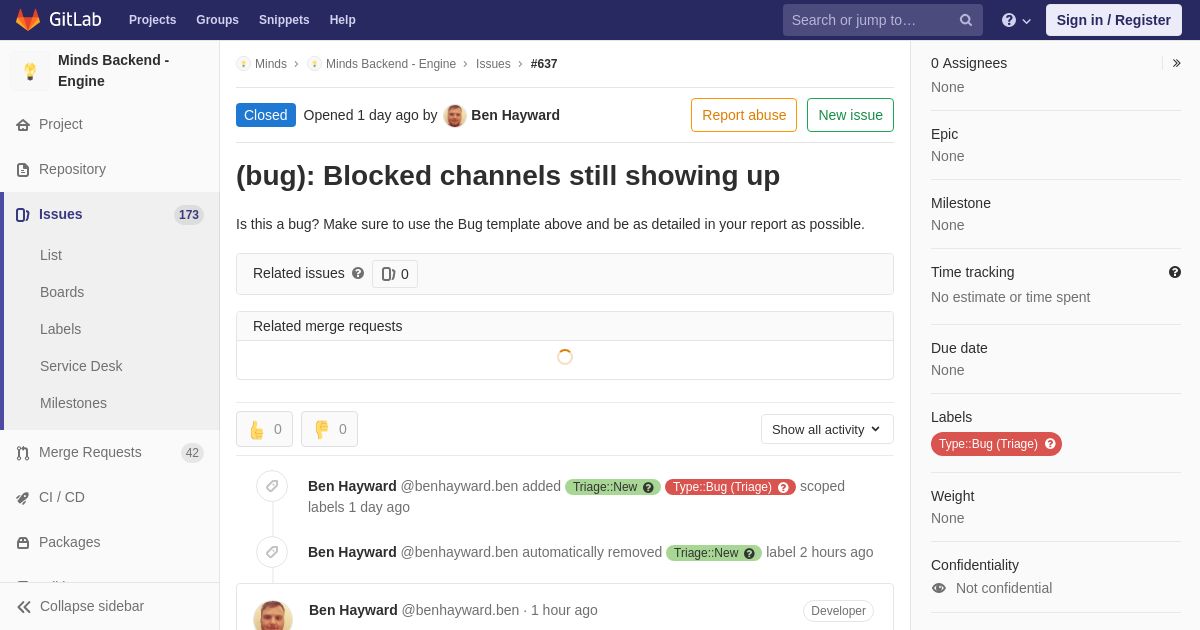The width and height of the screenshot is (1200, 630).
Task: Click the Issues breadcrumb link
Action: [493, 64]
